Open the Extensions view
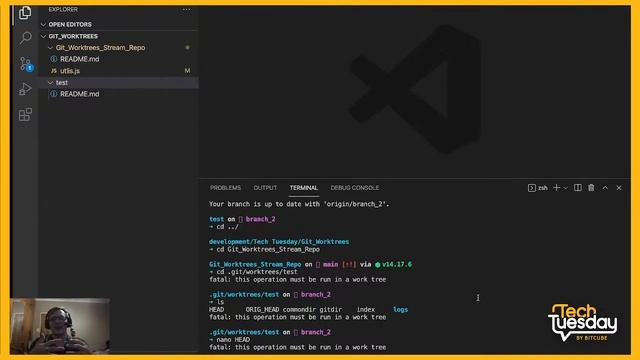 coord(25,114)
